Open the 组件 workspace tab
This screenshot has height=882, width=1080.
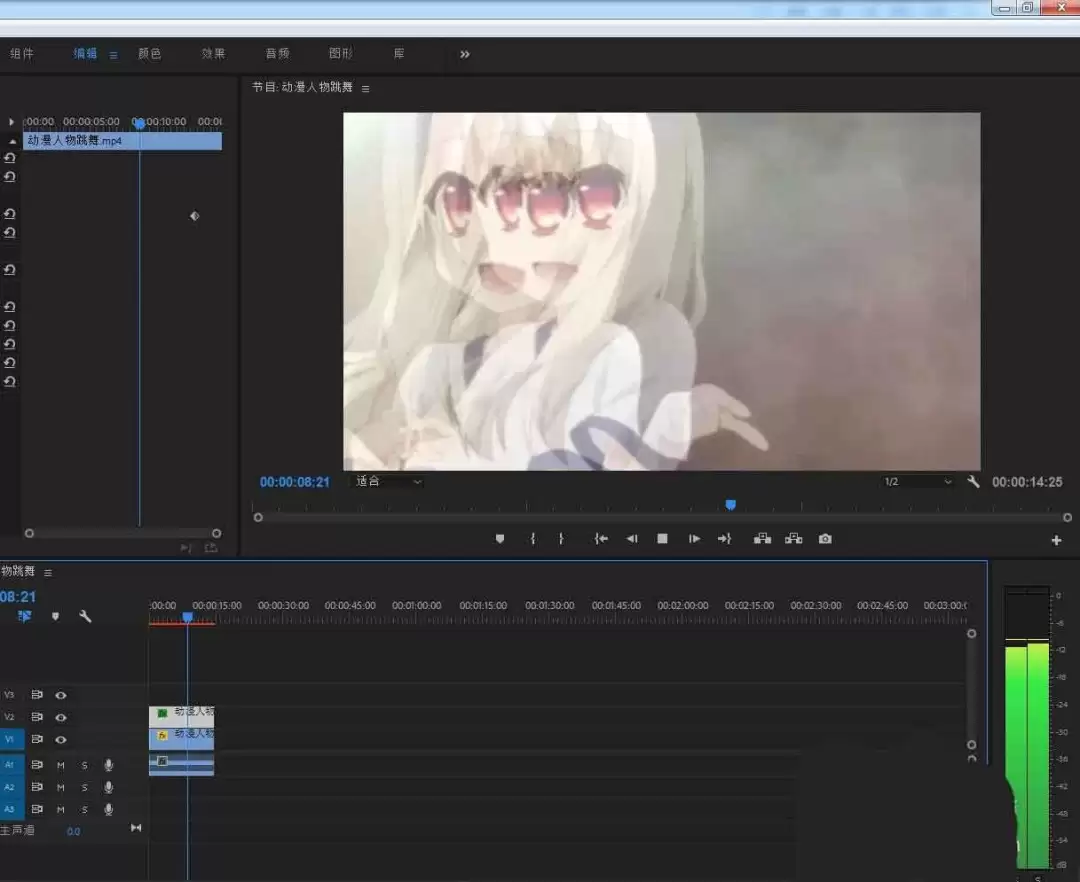[x=21, y=54]
